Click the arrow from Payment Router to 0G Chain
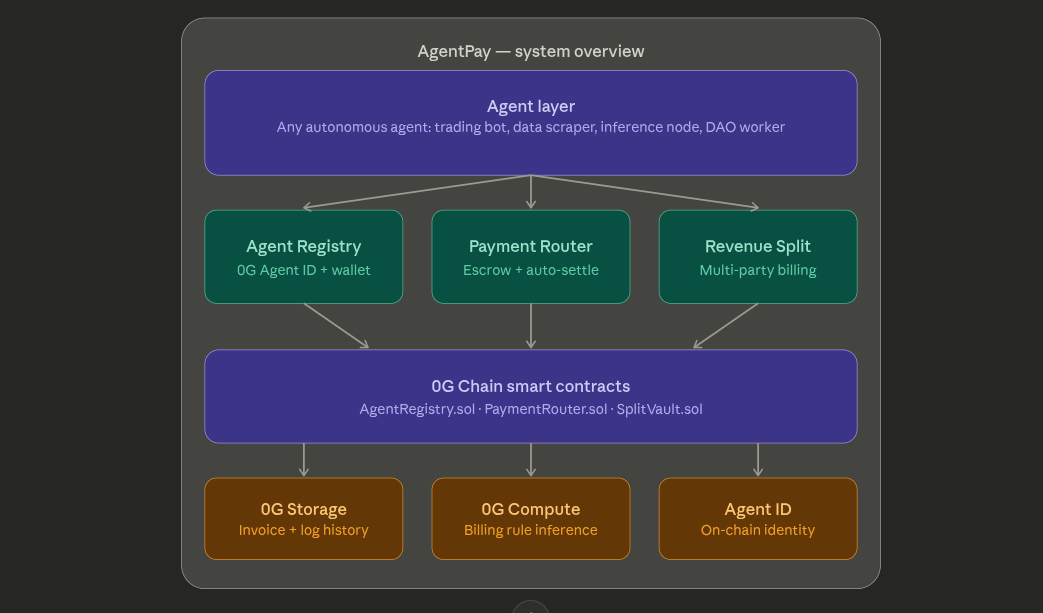The image size is (1043, 613). coord(531,326)
